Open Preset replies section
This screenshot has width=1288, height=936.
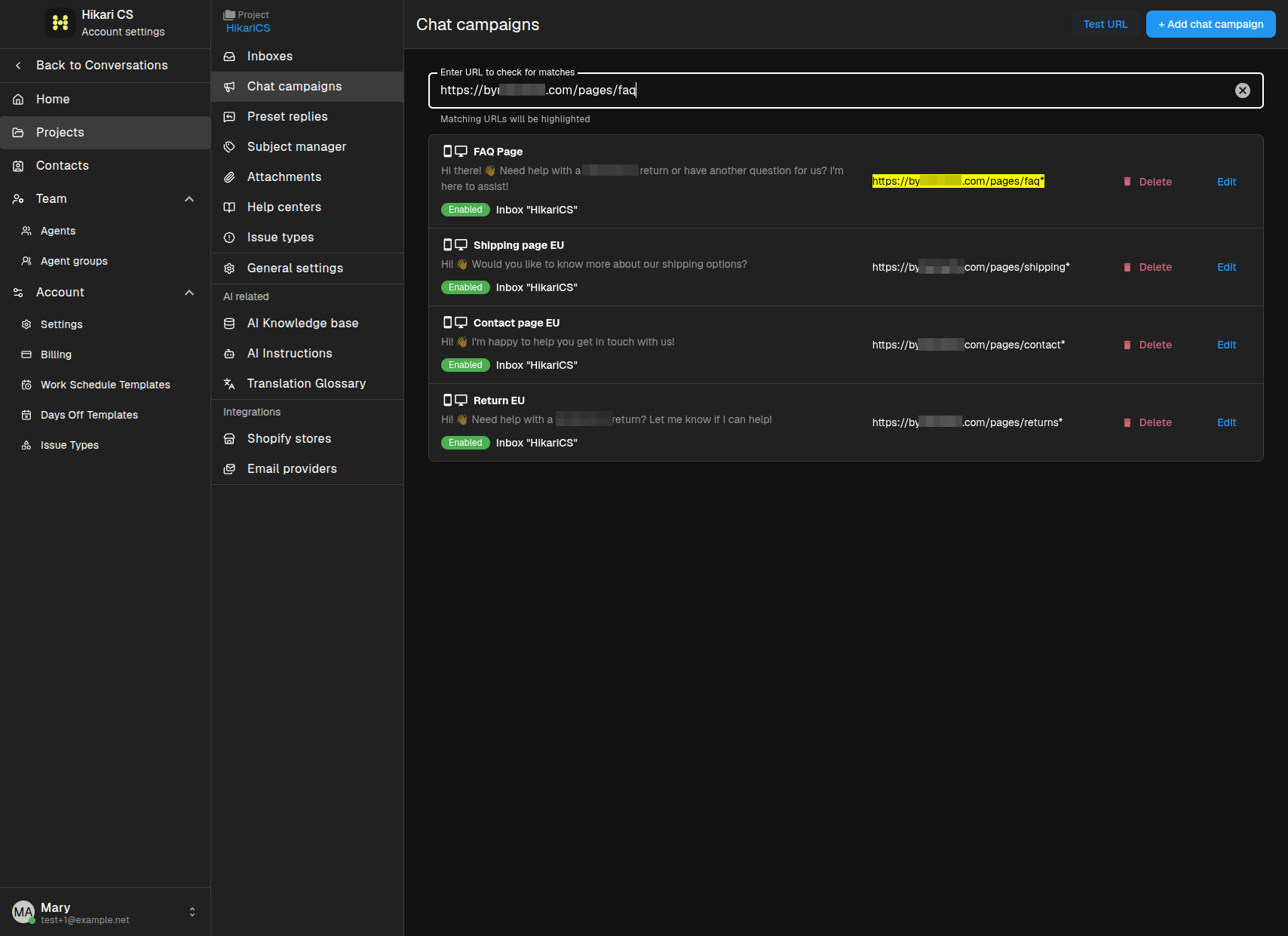[307, 117]
